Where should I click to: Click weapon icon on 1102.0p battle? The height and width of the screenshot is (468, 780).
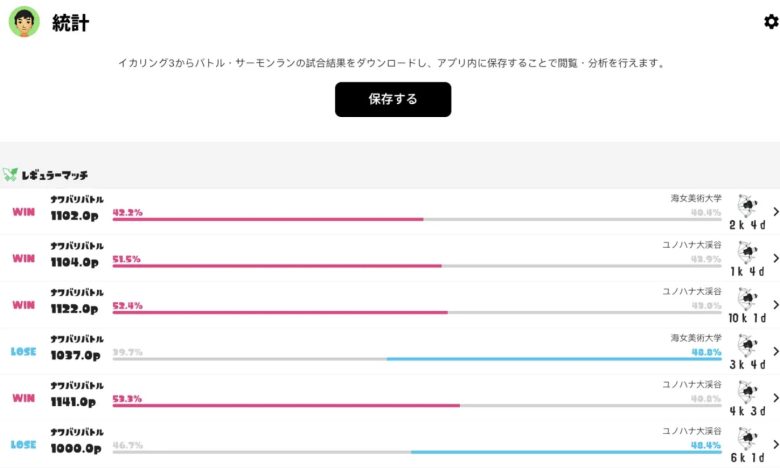click(746, 206)
